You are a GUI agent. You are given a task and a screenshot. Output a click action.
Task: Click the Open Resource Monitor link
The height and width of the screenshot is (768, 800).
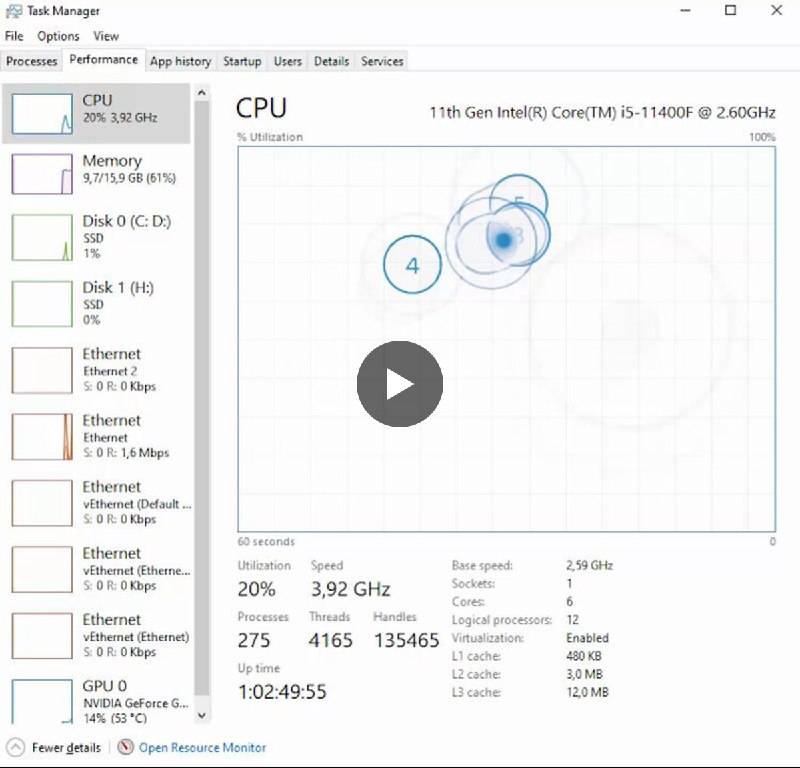click(203, 748)
